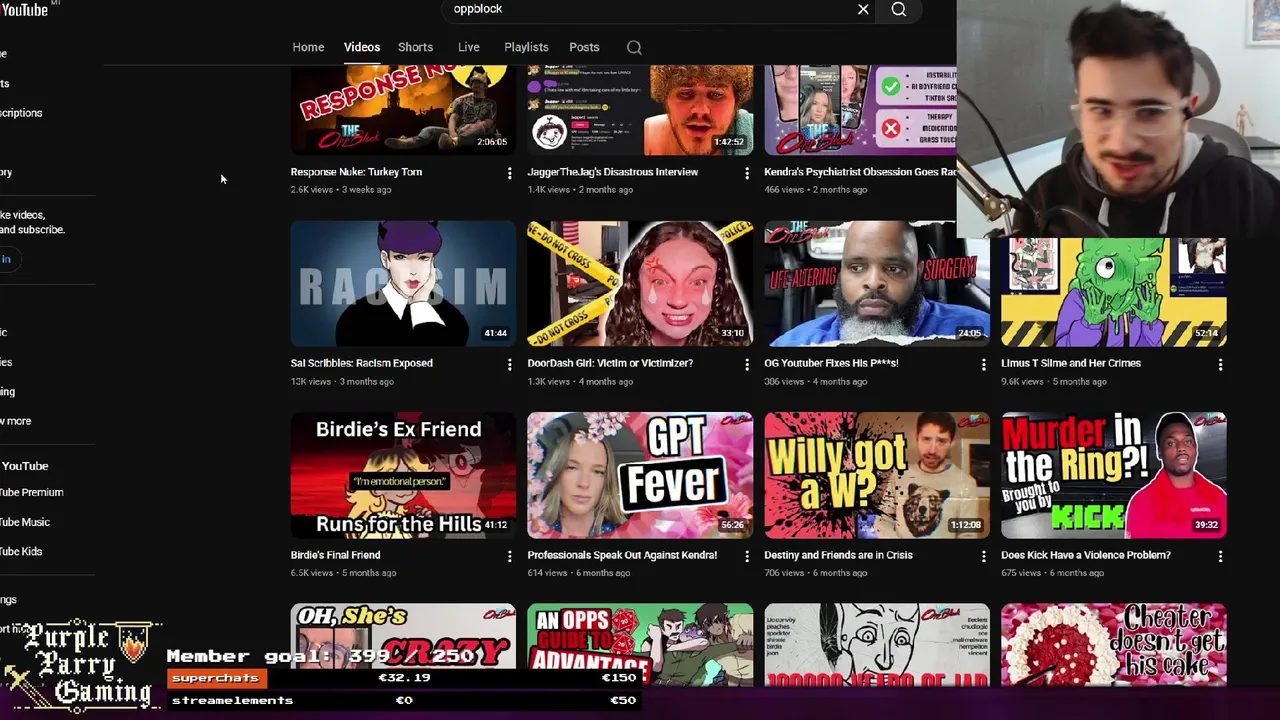Switch to the Shorts tab
1280x720 pixels.
point(415,47)
